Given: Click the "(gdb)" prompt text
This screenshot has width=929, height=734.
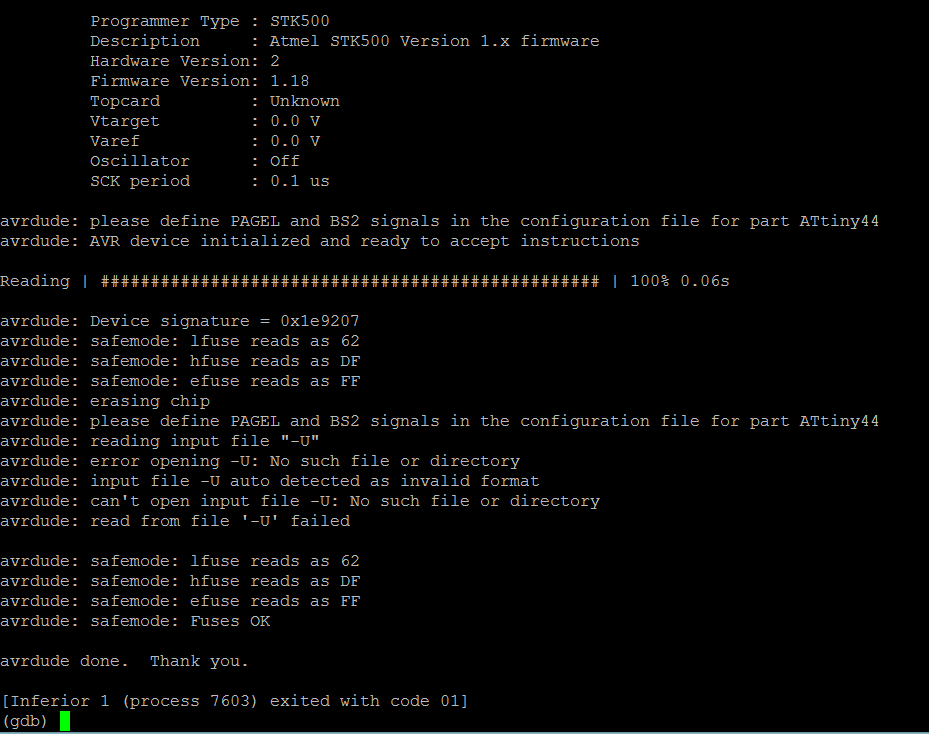Looking at the screenshot, I should 25,722.
